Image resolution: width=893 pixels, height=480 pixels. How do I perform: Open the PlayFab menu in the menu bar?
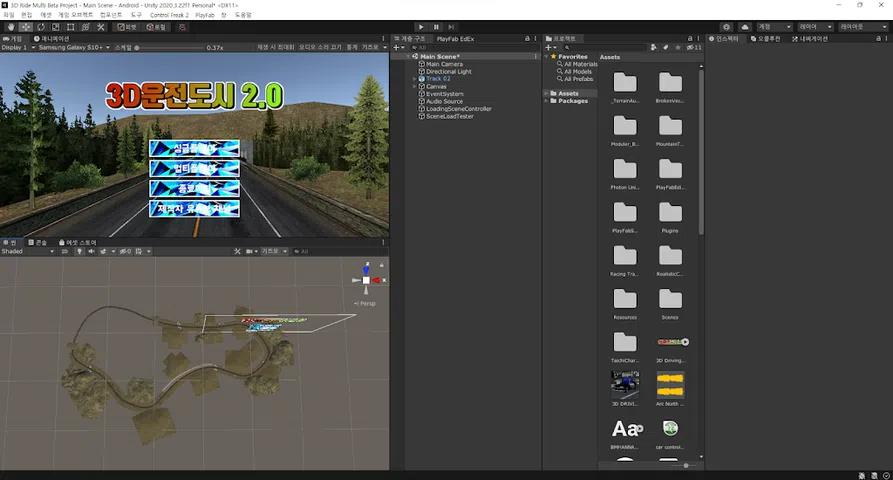tap(204, 15)
